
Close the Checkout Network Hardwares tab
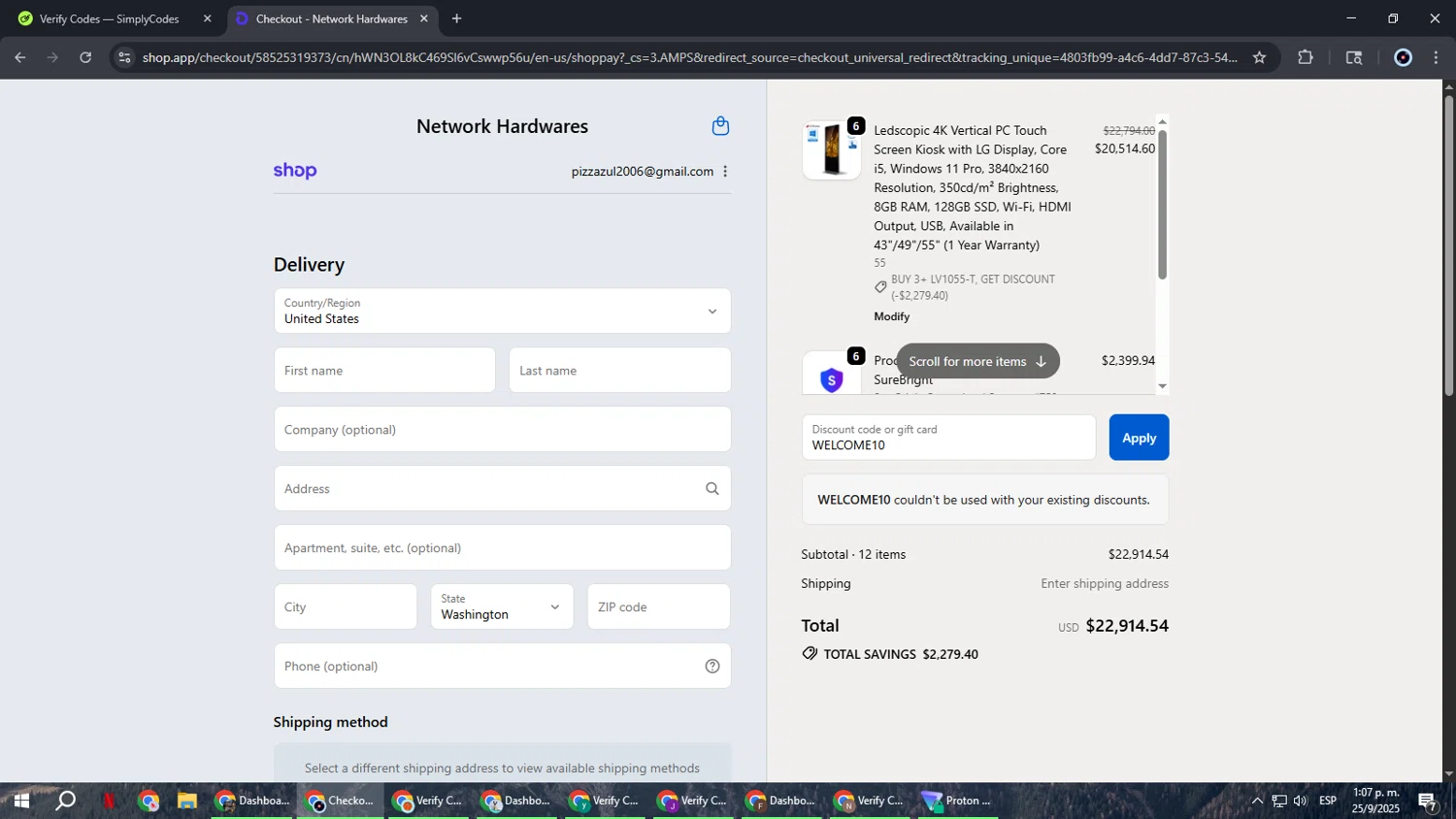(424, 18)
